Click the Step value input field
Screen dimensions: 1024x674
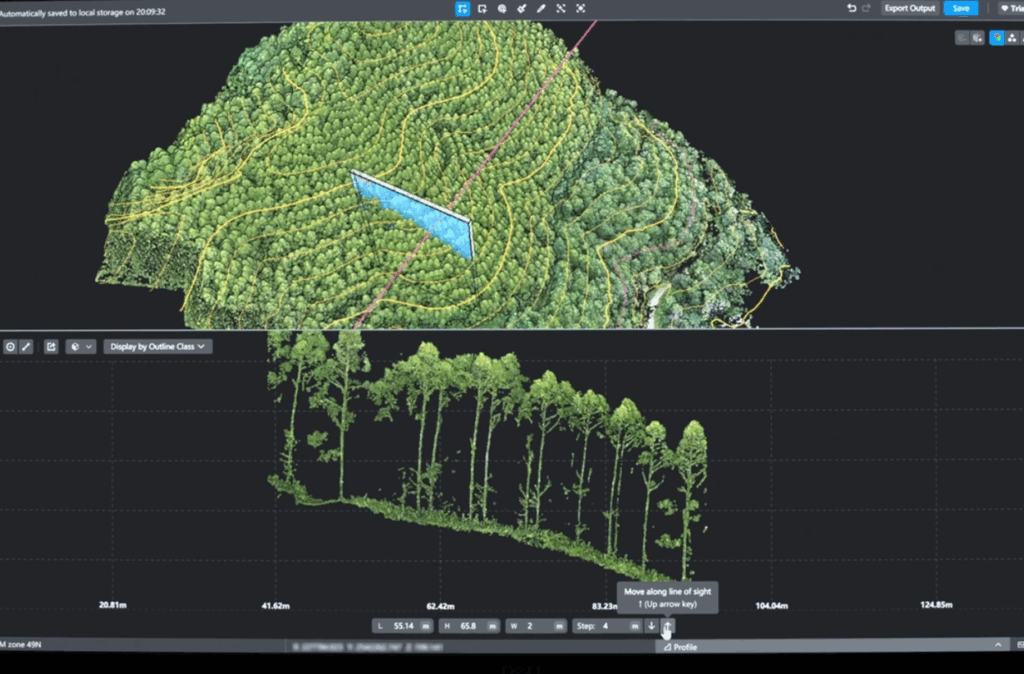point(612,626)
